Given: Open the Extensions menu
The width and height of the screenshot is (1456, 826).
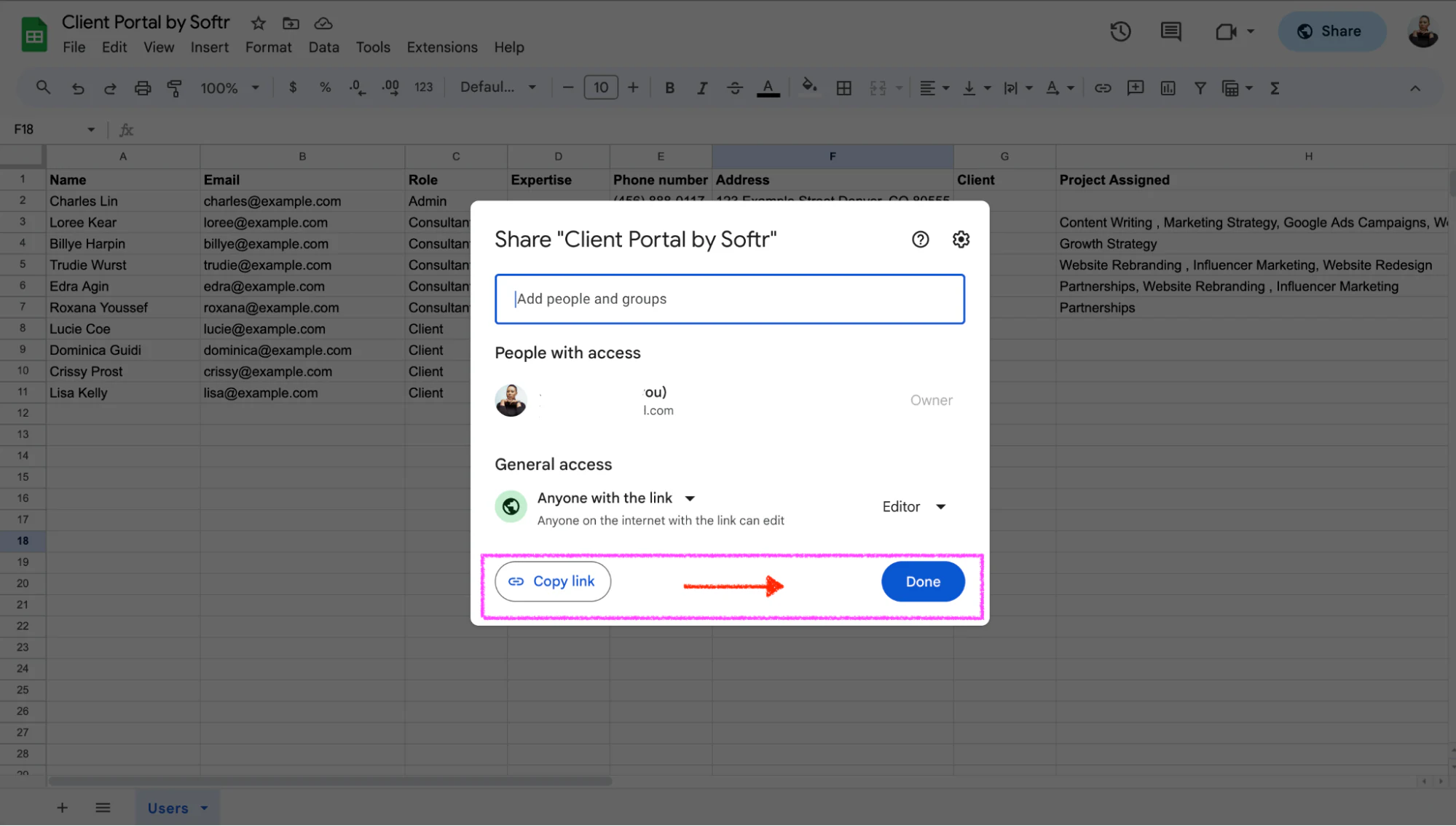Looking at the screenshot, I should point(442,47).
